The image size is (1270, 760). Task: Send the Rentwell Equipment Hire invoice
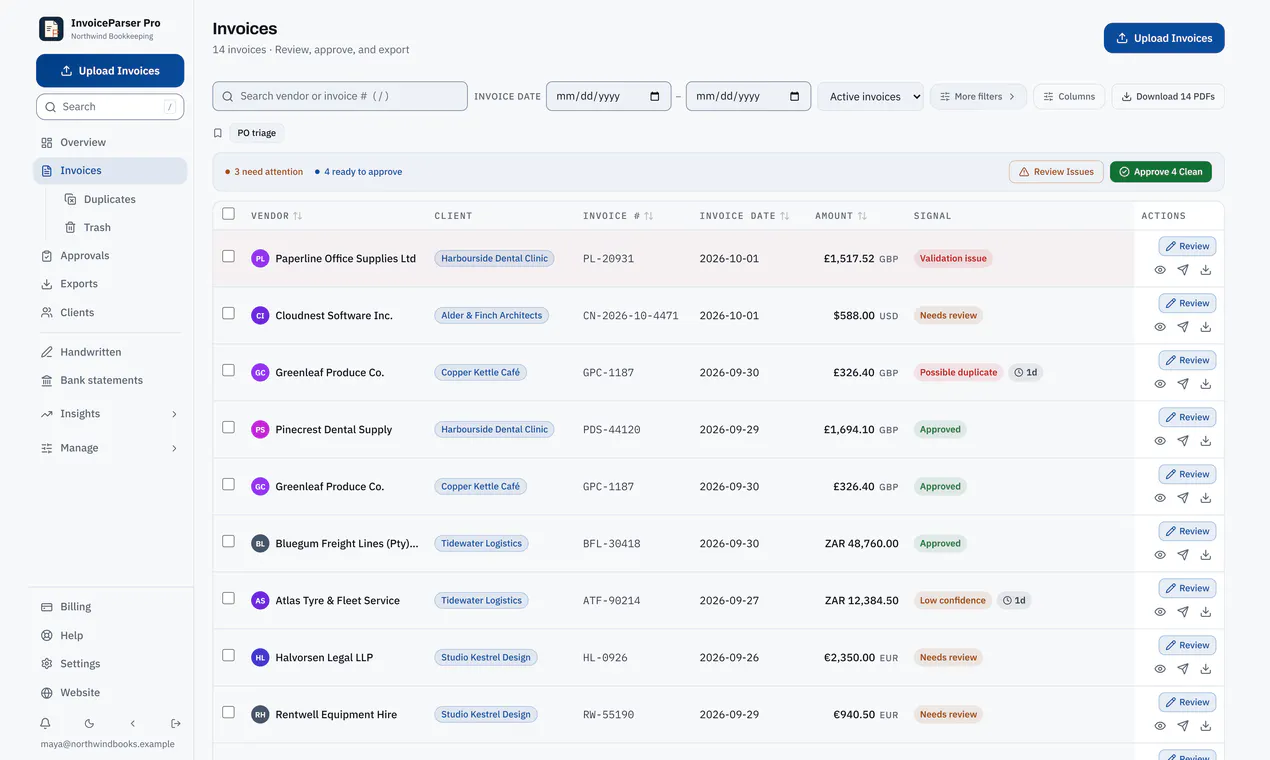point(1183,726)
